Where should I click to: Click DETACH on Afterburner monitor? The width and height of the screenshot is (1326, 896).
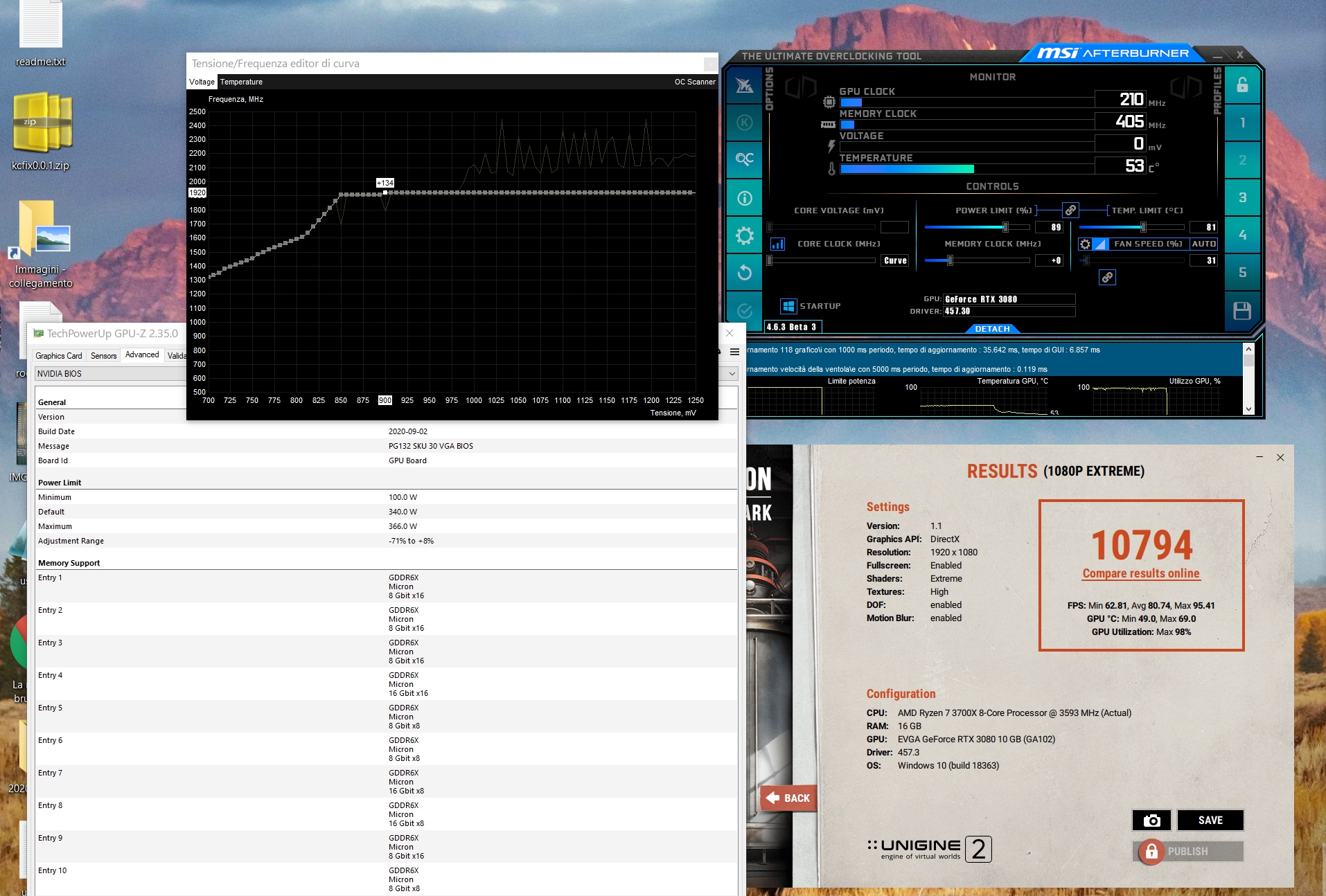pos(992,329)
